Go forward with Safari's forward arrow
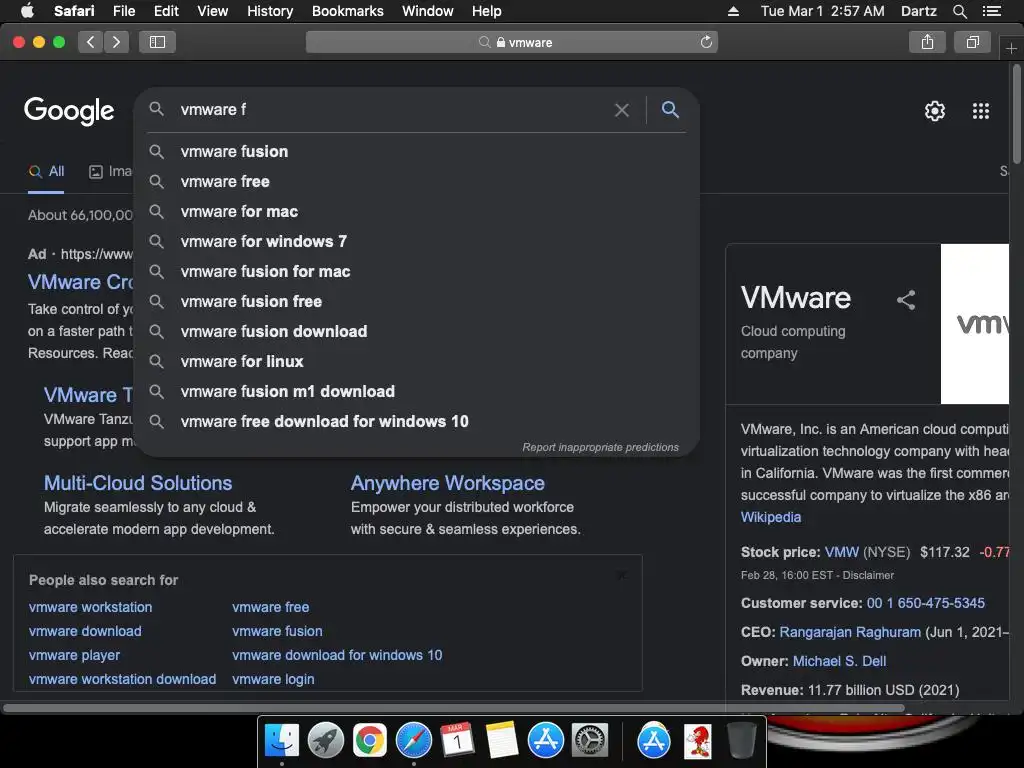Image resolution: width=1024 pixels, height=768 pixels. pos(116,42)
